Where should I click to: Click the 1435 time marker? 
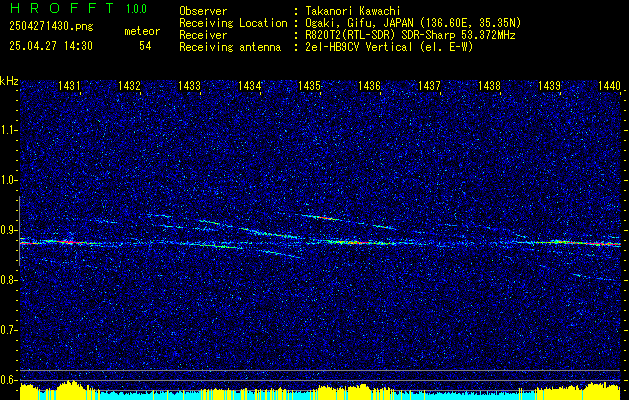coord(309,85)
